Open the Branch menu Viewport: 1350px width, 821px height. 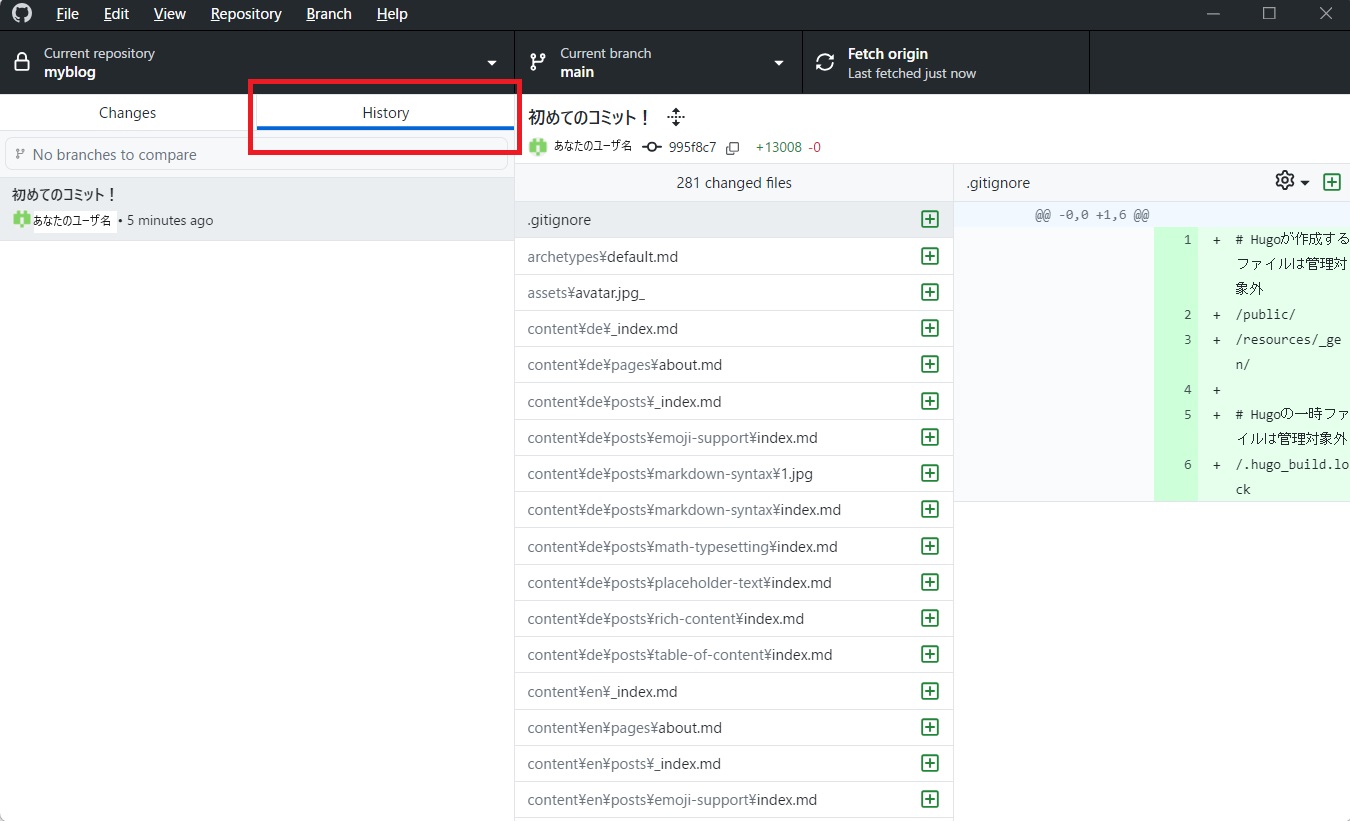[329, 14]
